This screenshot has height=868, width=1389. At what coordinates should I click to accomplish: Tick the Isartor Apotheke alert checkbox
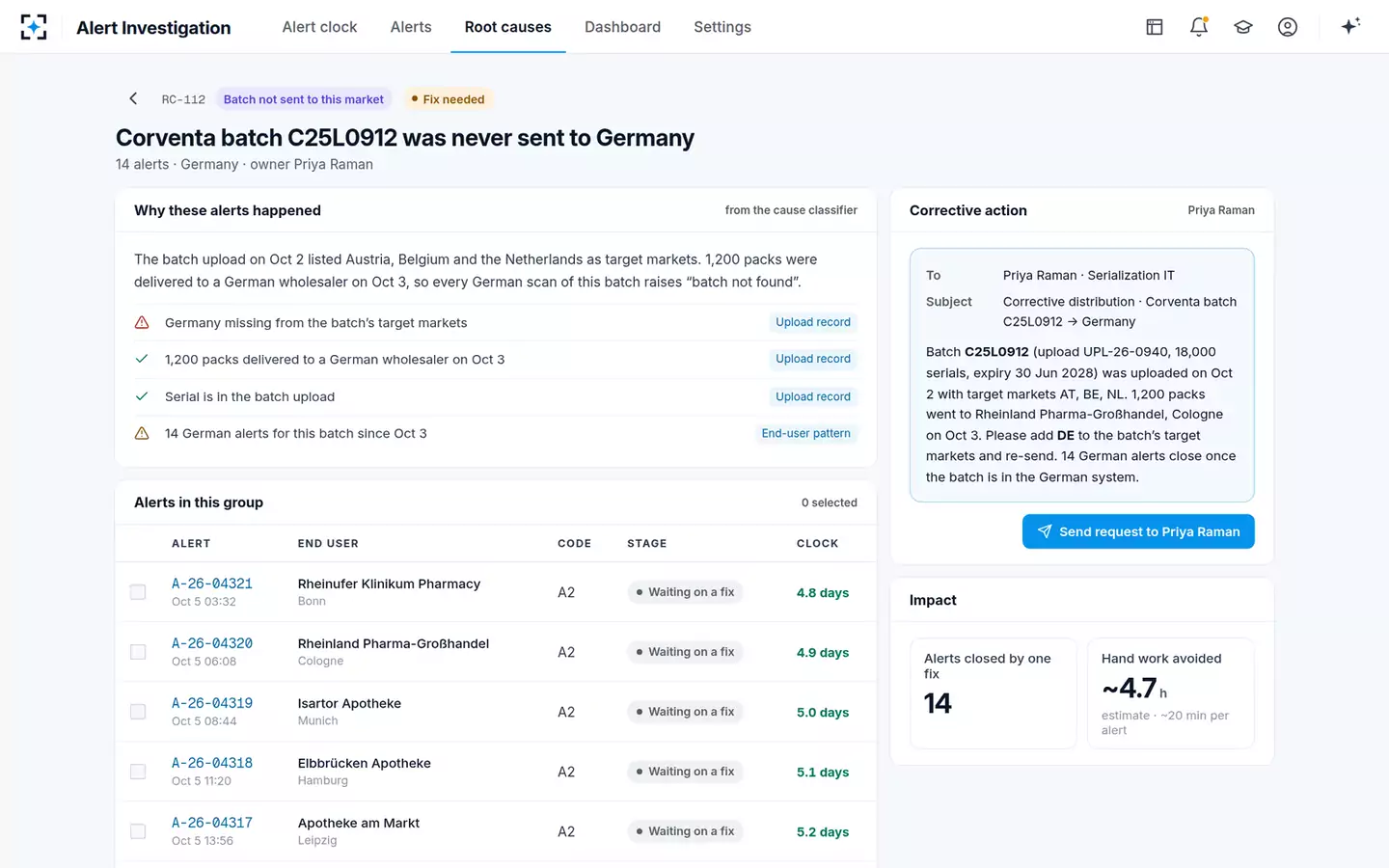point(138,712)
